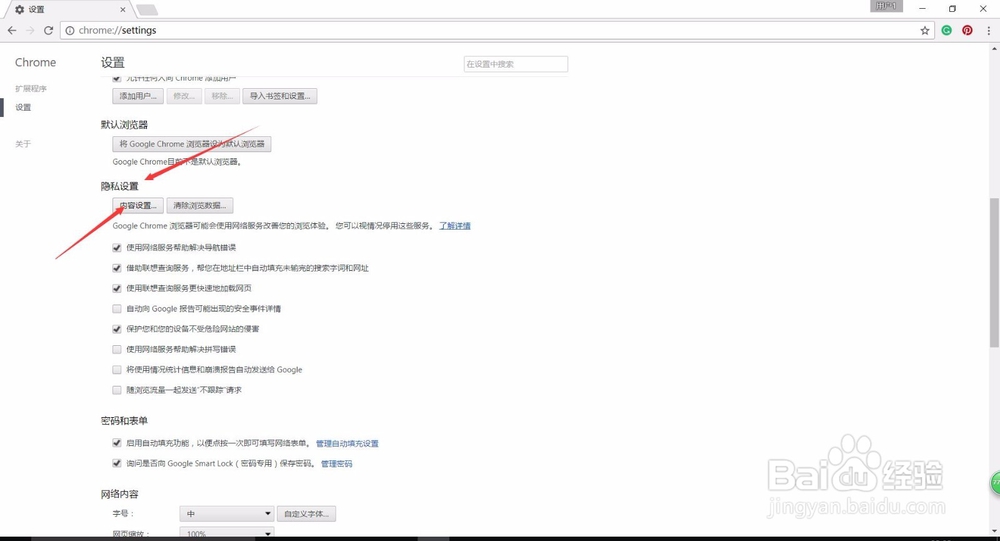This screenshot has height=541, width=1000.
Task: Enable 使用网络服务帮助解决拼写错误 checkbox
Action: click(117, 350)
